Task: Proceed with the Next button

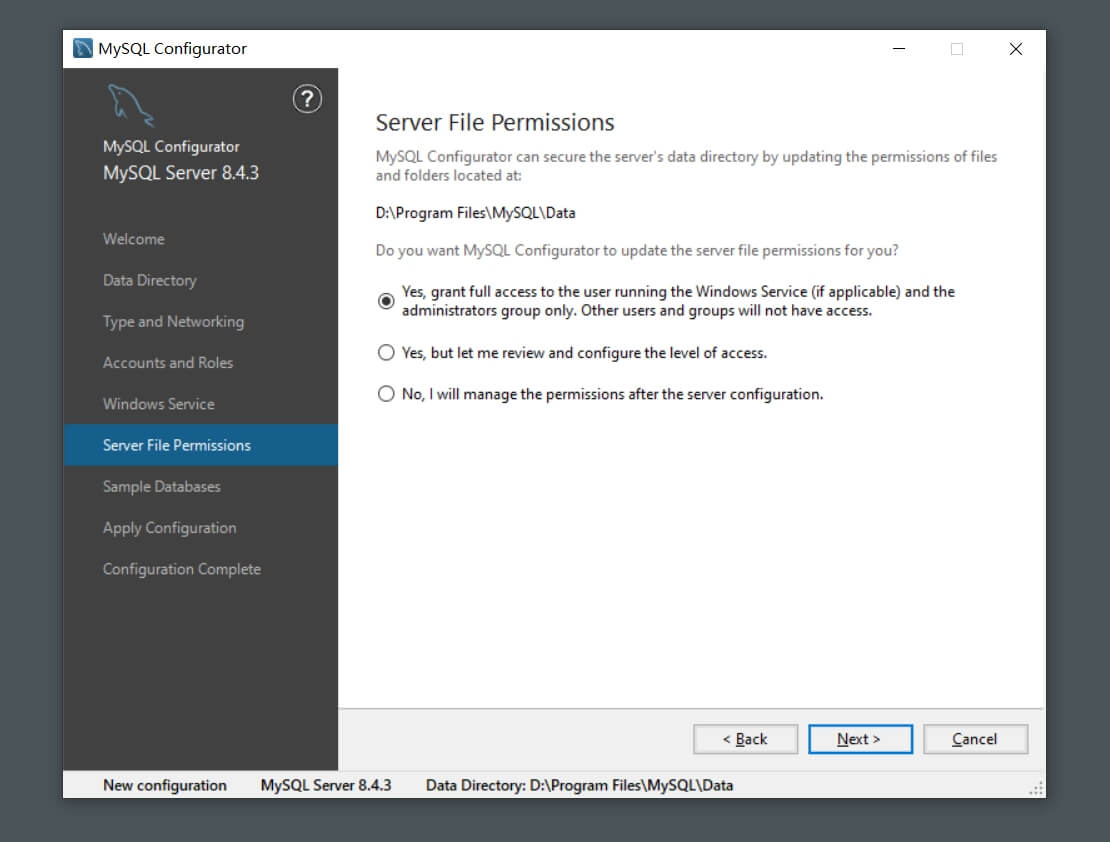Action: coord(860,739)
